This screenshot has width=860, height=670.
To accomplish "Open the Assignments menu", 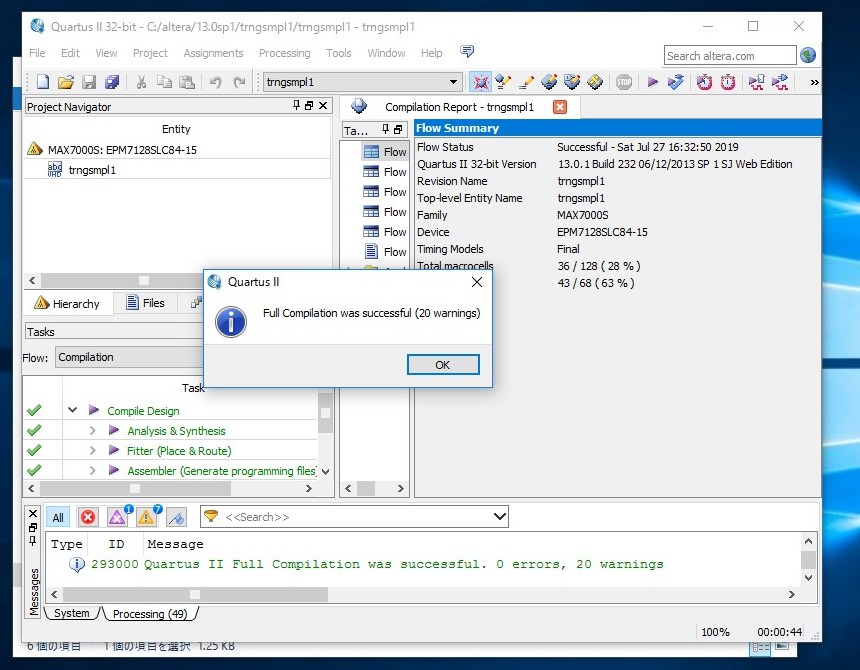I will 213,53.
